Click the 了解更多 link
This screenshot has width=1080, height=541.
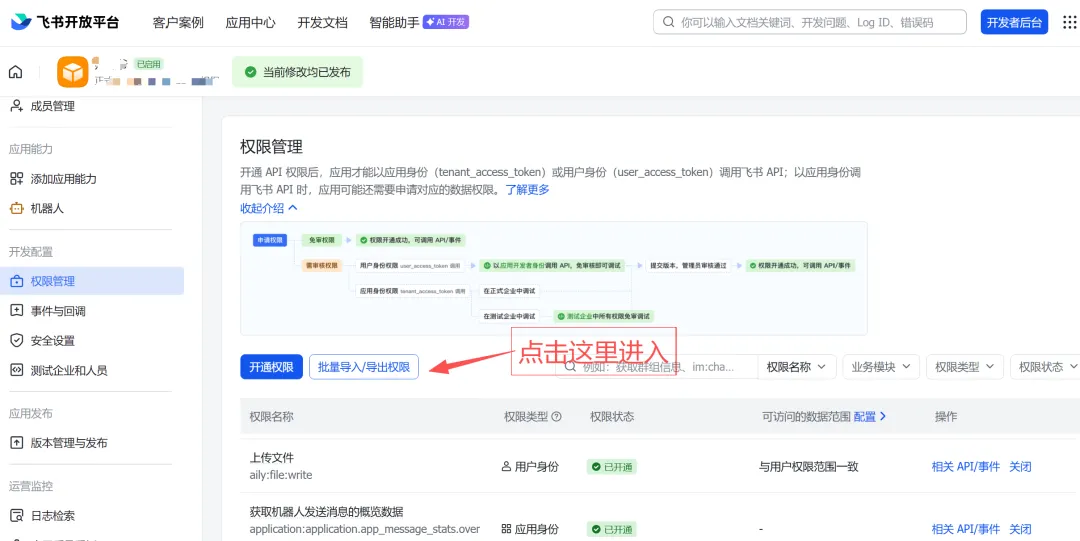point(528,190)
